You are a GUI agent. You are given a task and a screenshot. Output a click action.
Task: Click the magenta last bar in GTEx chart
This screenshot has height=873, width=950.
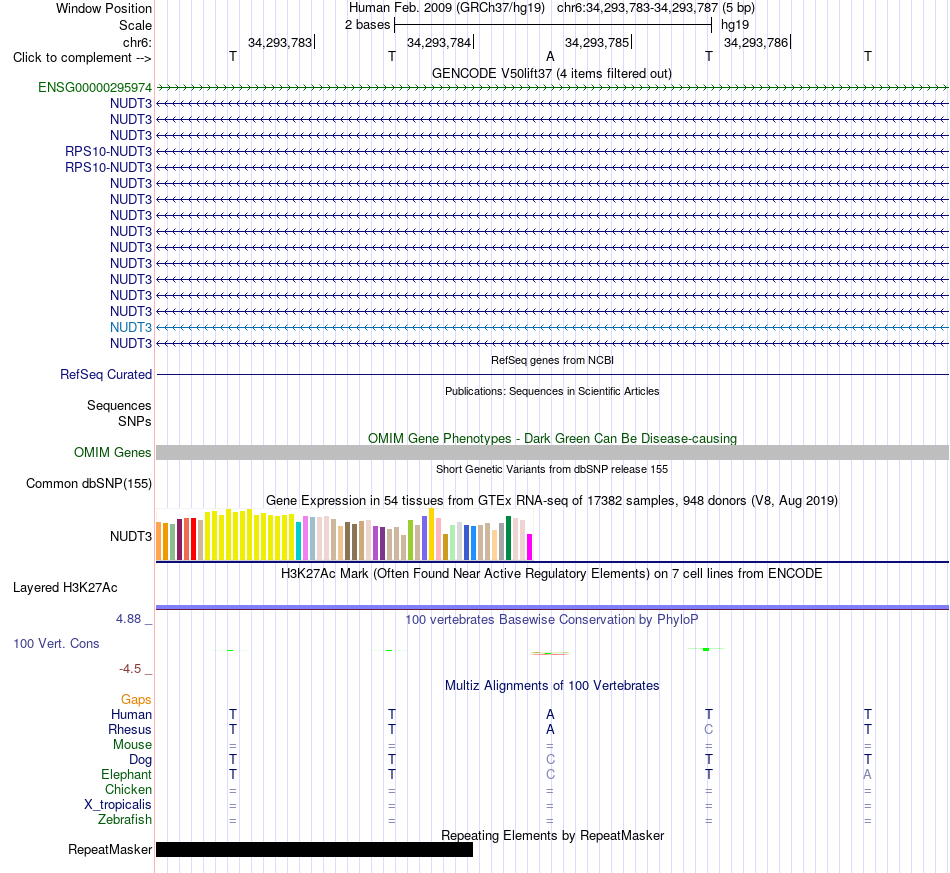click(x=530, y=546)
